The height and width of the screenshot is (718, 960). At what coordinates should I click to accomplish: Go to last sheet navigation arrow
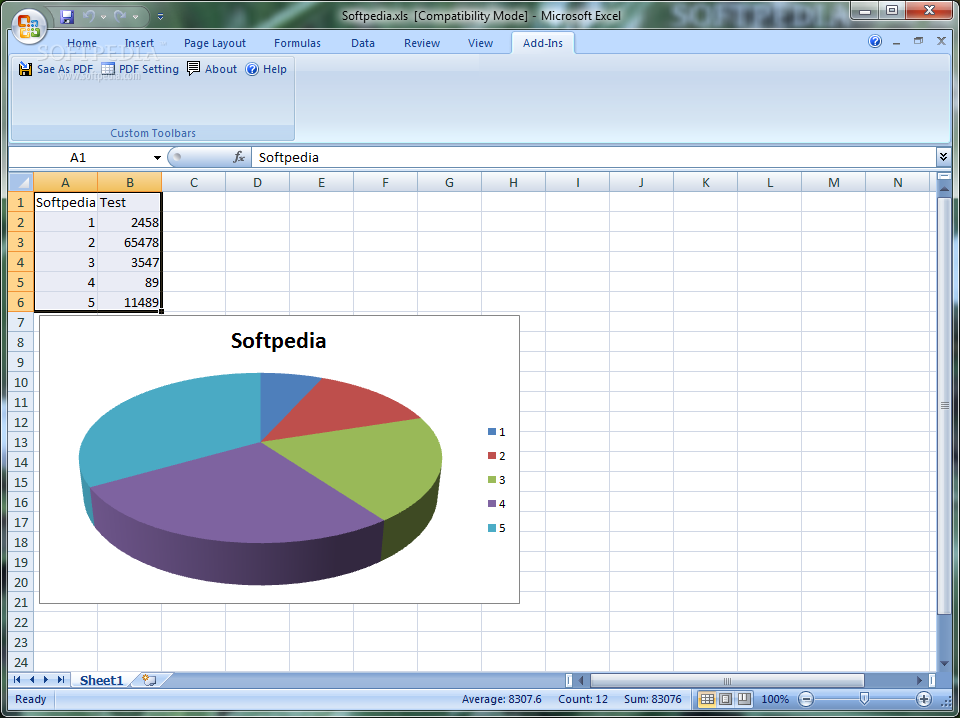point(61,680)
